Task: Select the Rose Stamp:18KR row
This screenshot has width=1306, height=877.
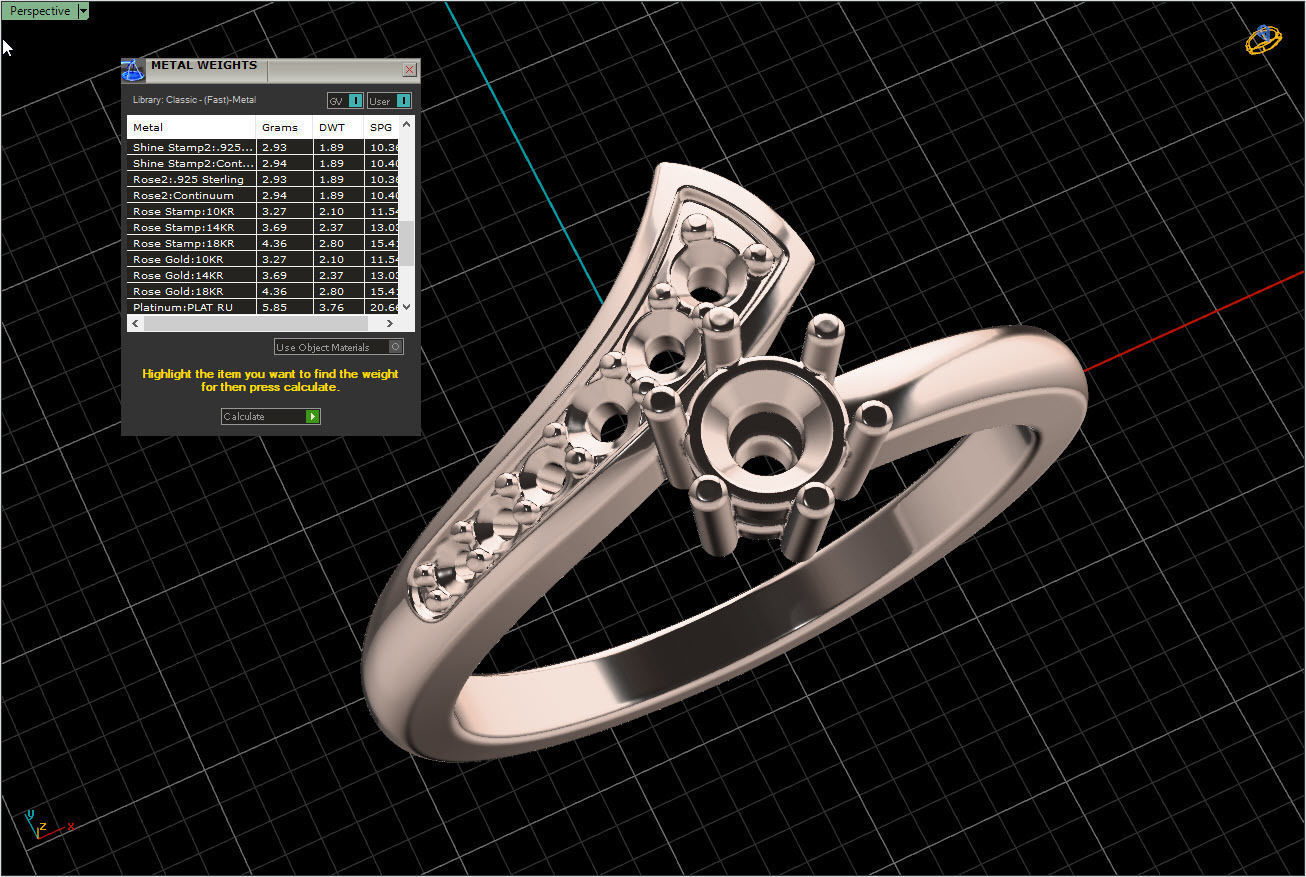Action: coord(264,243)
